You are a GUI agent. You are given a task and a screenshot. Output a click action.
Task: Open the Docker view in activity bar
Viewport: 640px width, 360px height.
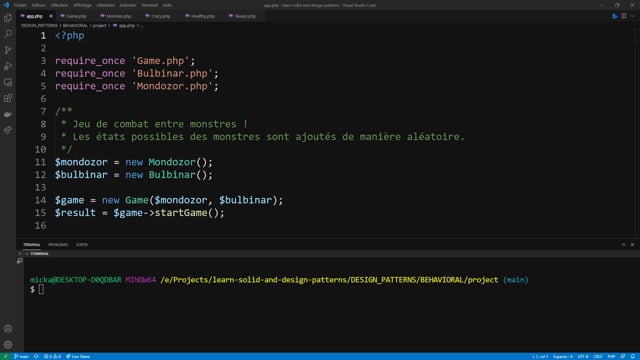(x=8, y=114)
